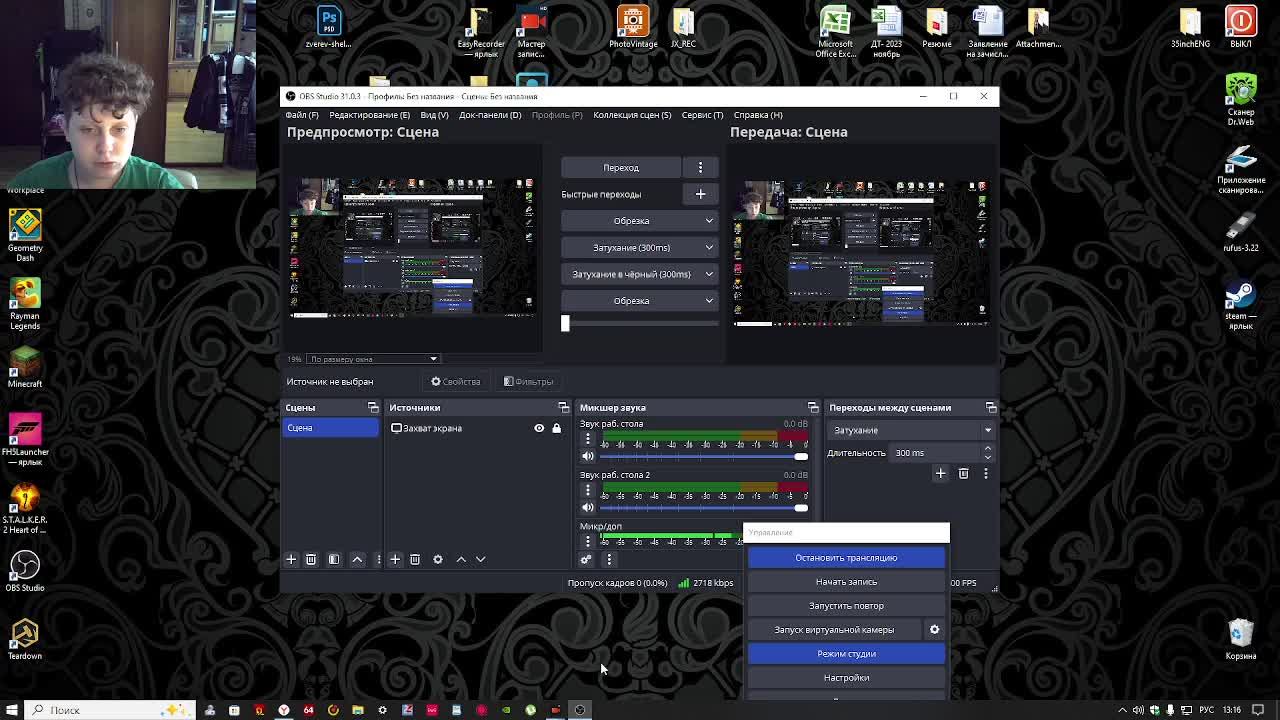
Task: Expand the Затухание transition type dropdown
Action: tap(910, 430)
